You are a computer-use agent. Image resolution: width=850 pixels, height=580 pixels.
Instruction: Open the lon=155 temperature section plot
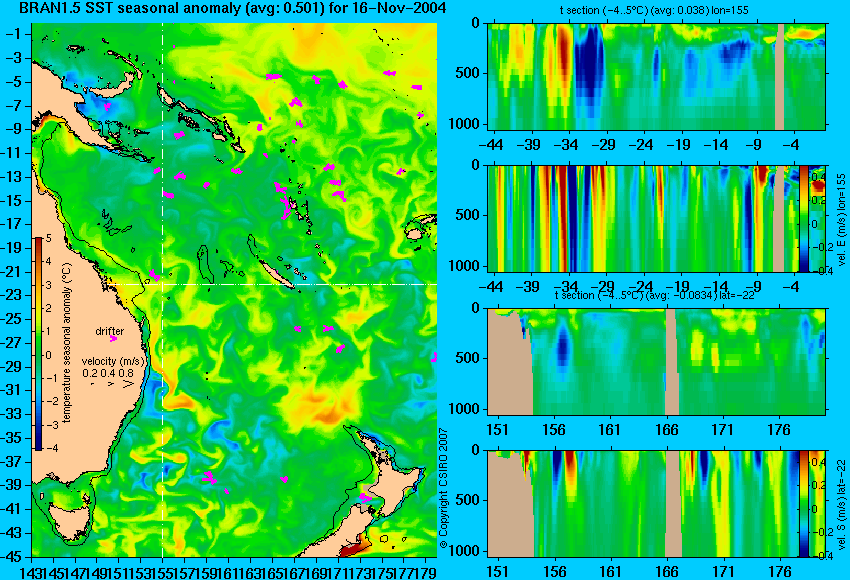[656, 76]
